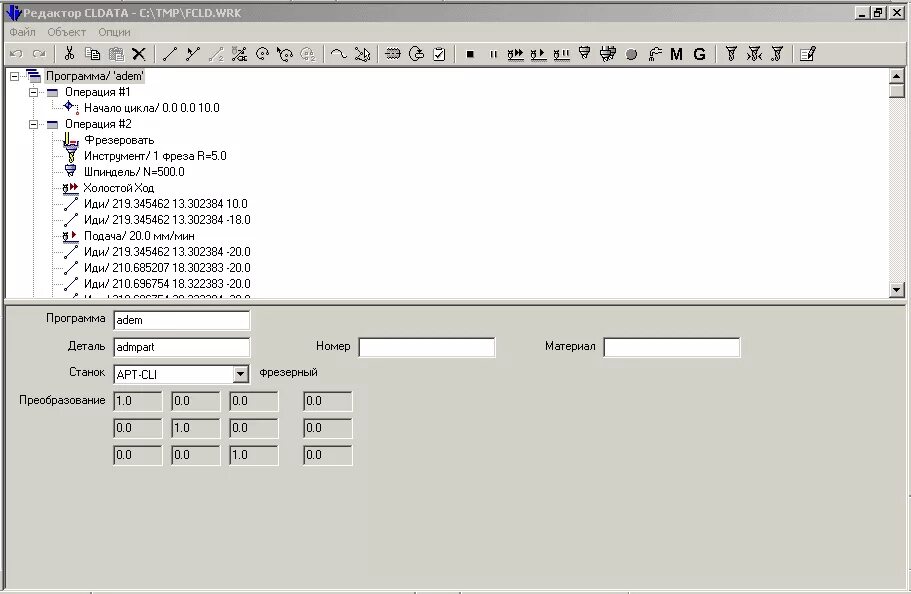Click the bold M command icon
The width and height of the screenshot is (911, 594).
(676, 54)
